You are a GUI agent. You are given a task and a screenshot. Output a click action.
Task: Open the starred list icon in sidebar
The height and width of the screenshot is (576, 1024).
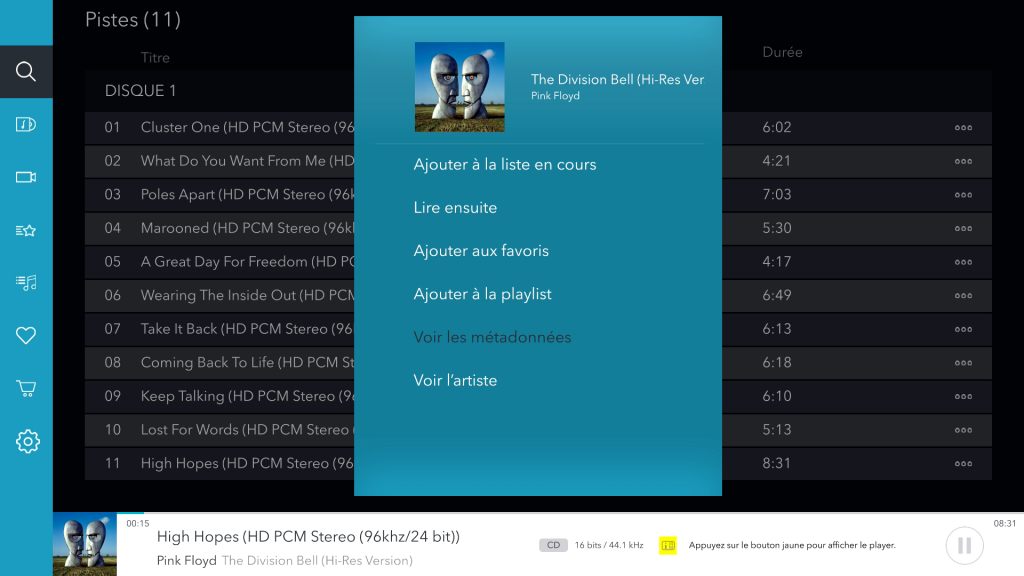(x=26, y=230)
